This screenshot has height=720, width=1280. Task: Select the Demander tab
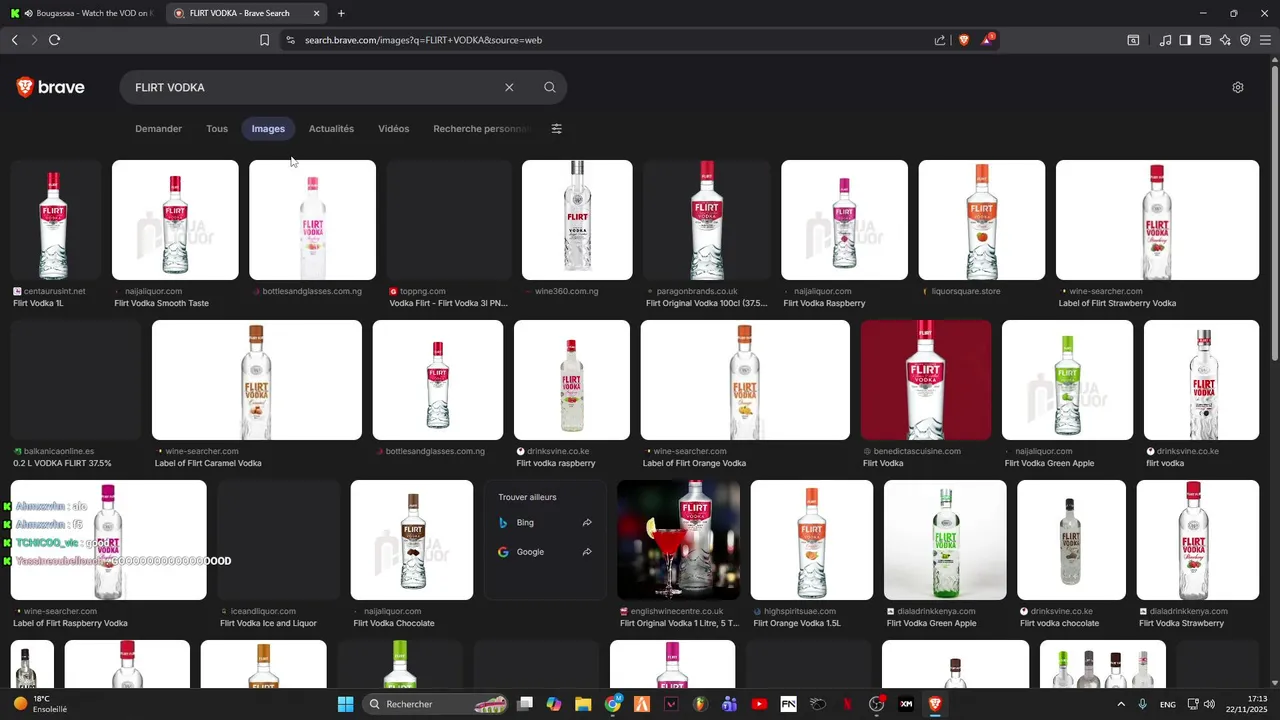point(159,129)
